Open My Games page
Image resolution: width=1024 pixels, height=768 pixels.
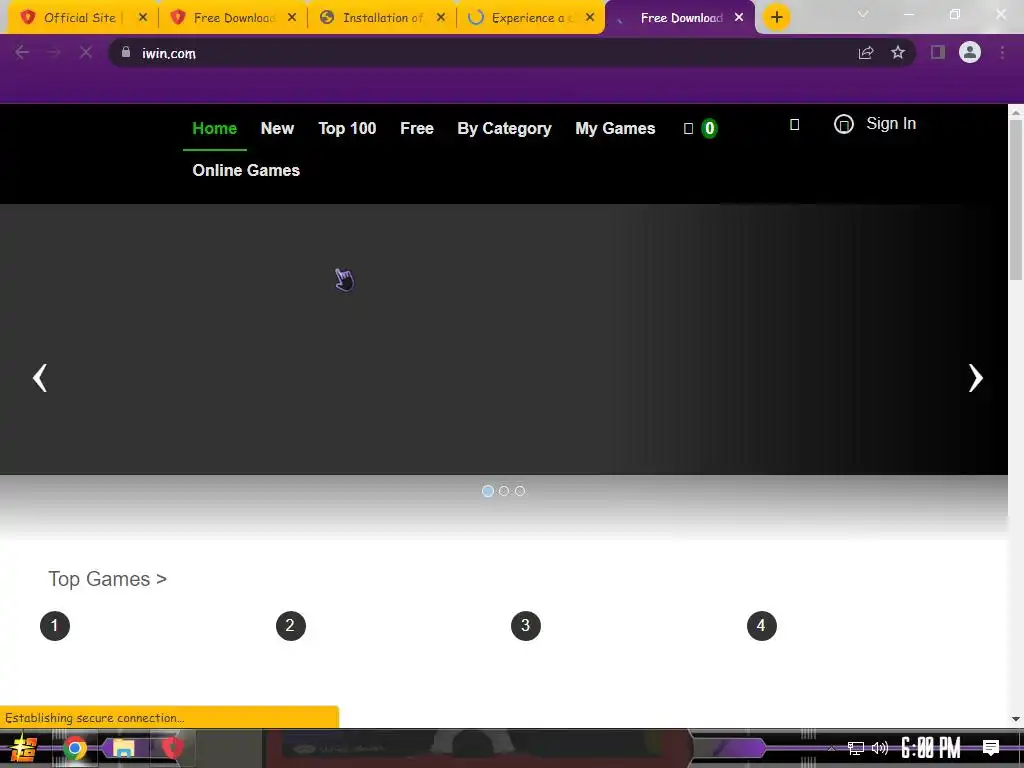(x=615, y=129)
